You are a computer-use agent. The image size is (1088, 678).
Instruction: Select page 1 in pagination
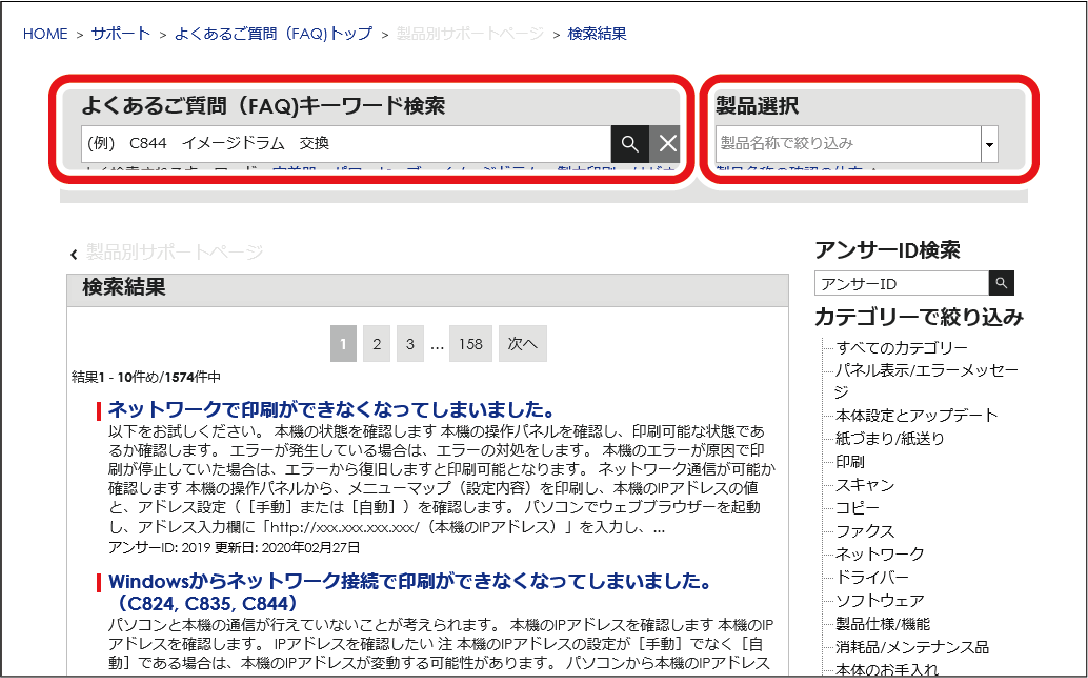tap(343, 344)
